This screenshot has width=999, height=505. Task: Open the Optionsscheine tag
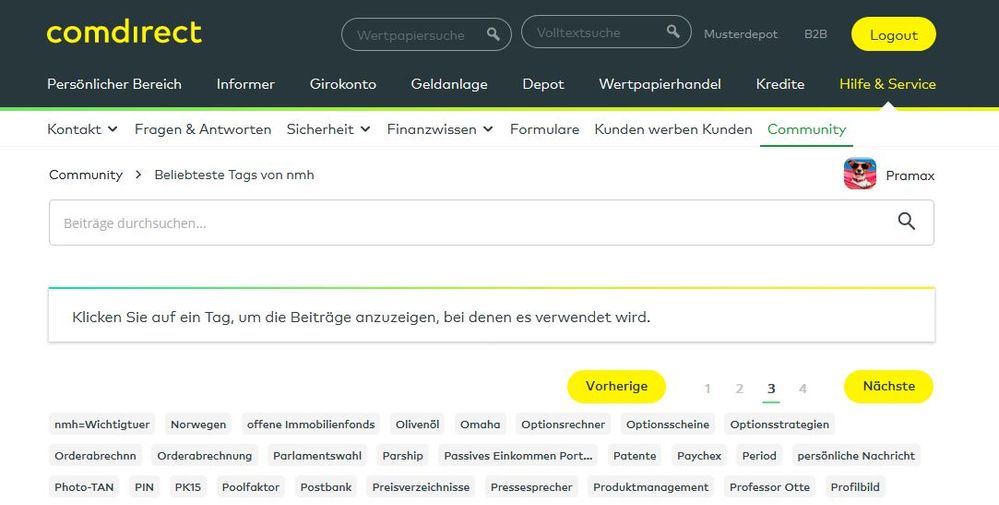pyautogui.click(x=667, y=424)
